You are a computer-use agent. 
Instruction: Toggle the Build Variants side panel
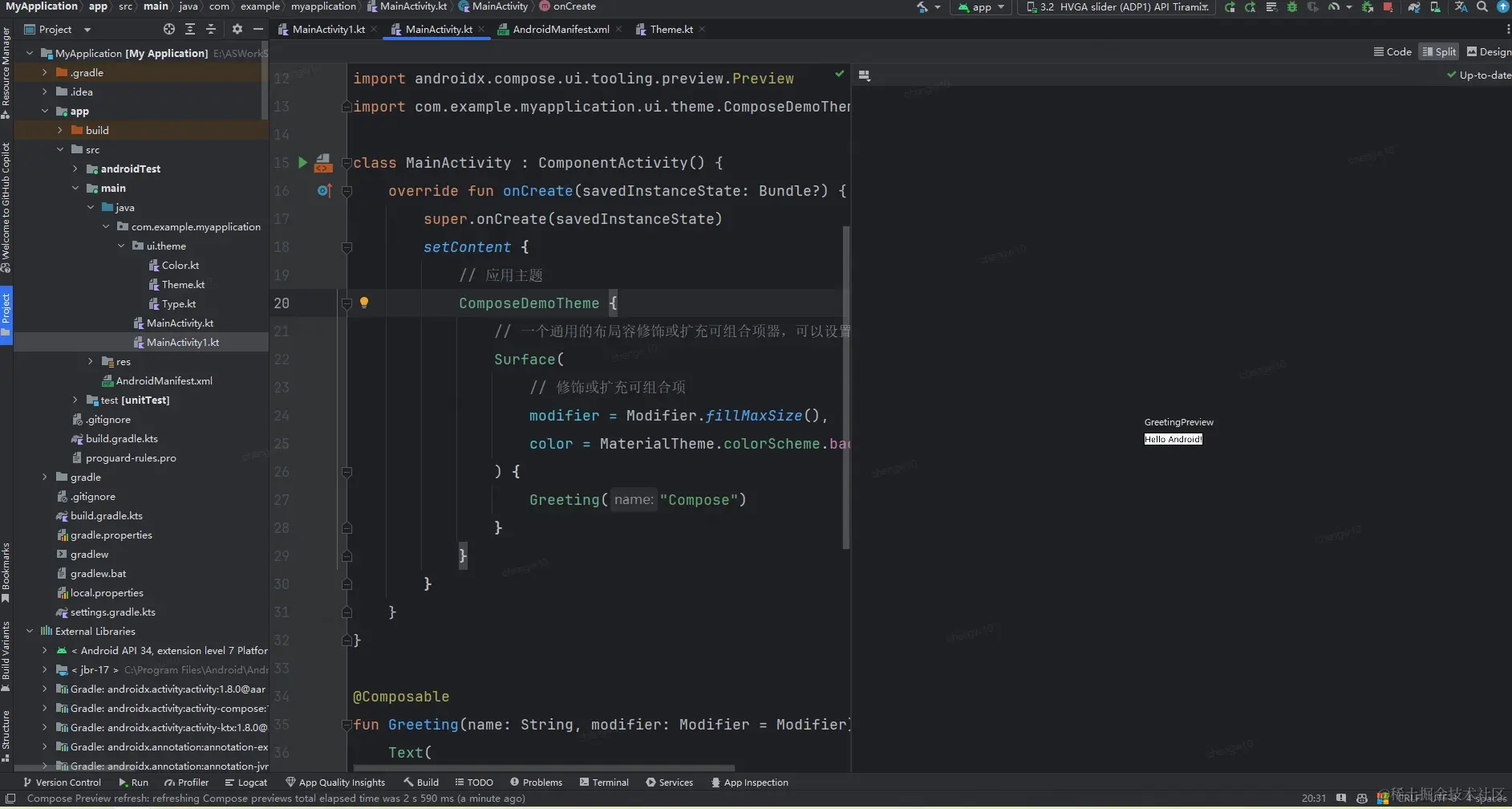pos(6,657)
